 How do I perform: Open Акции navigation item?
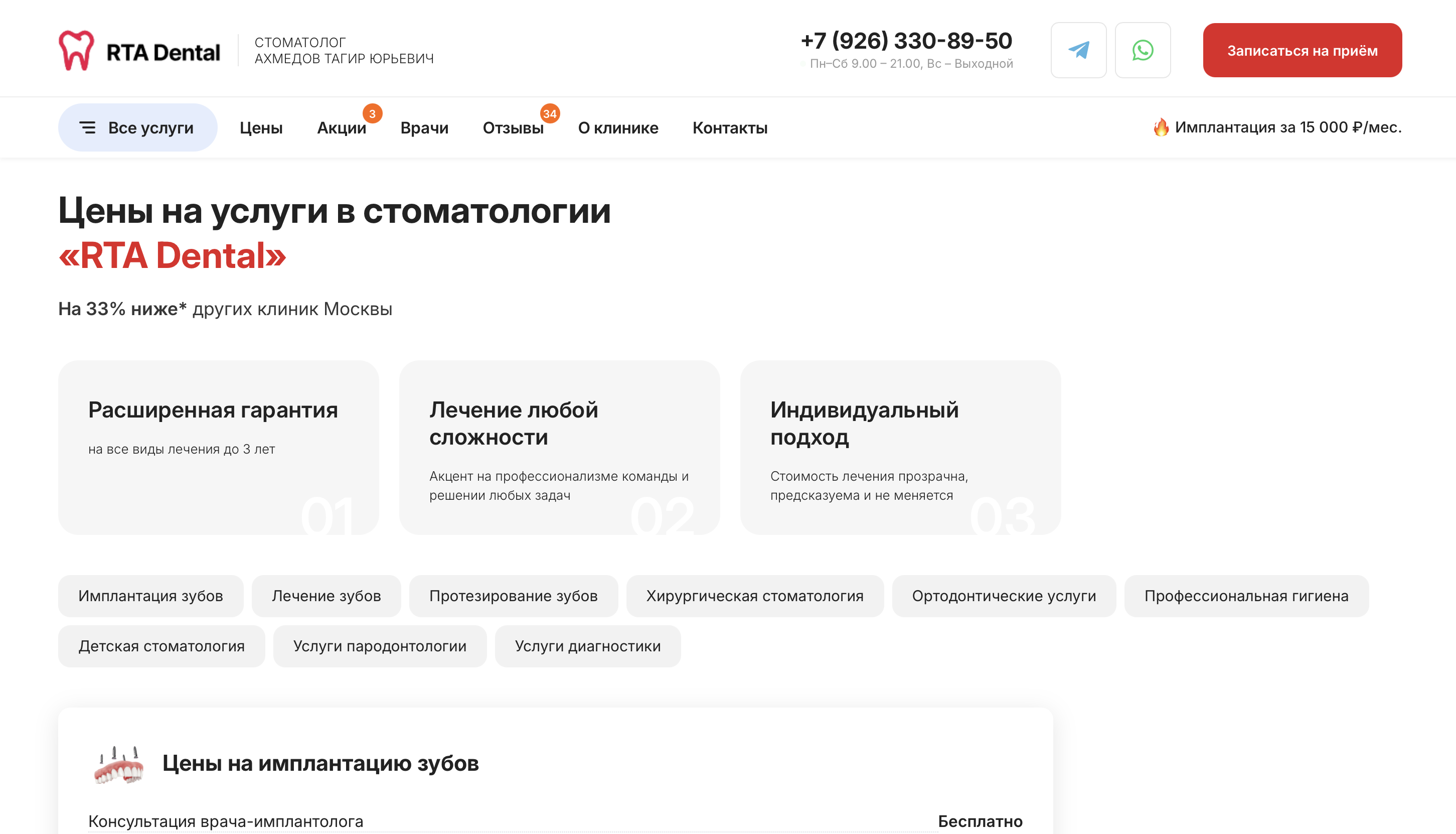coord(342,128)
